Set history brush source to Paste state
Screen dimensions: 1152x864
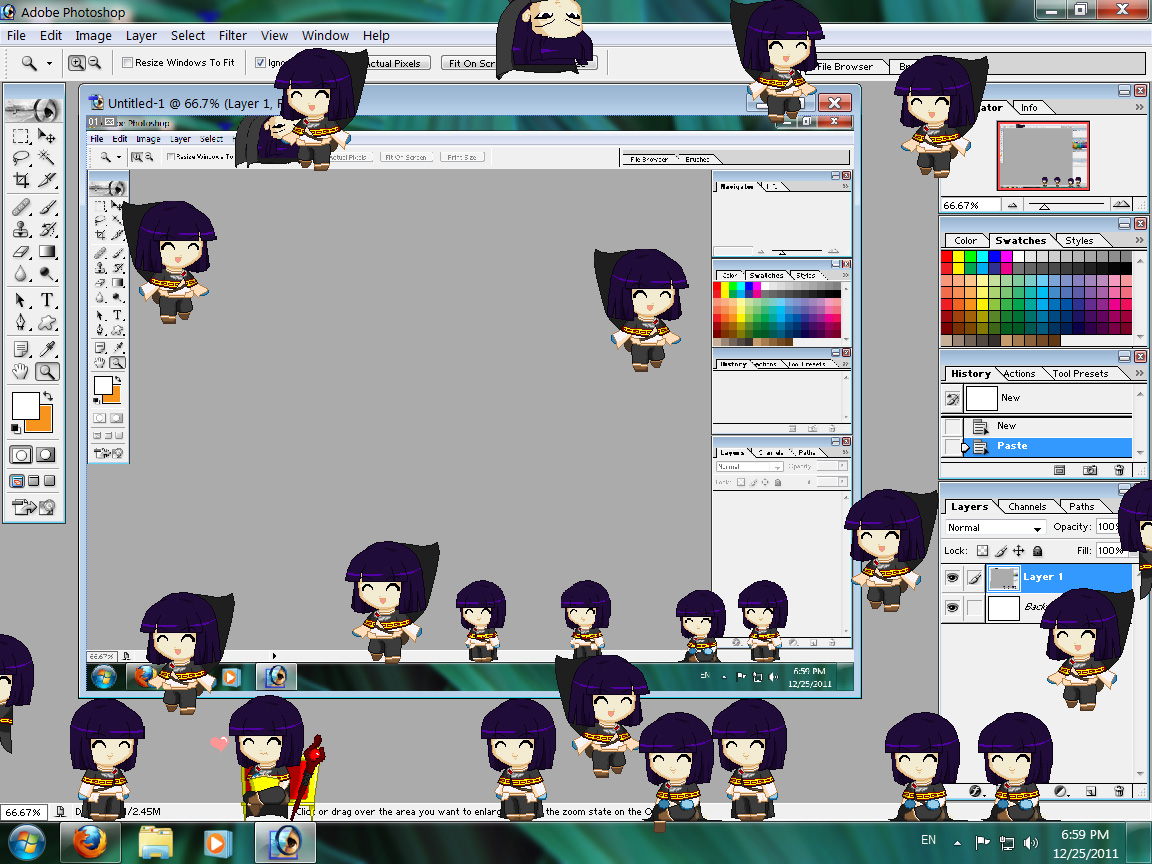tap(953, 447)
